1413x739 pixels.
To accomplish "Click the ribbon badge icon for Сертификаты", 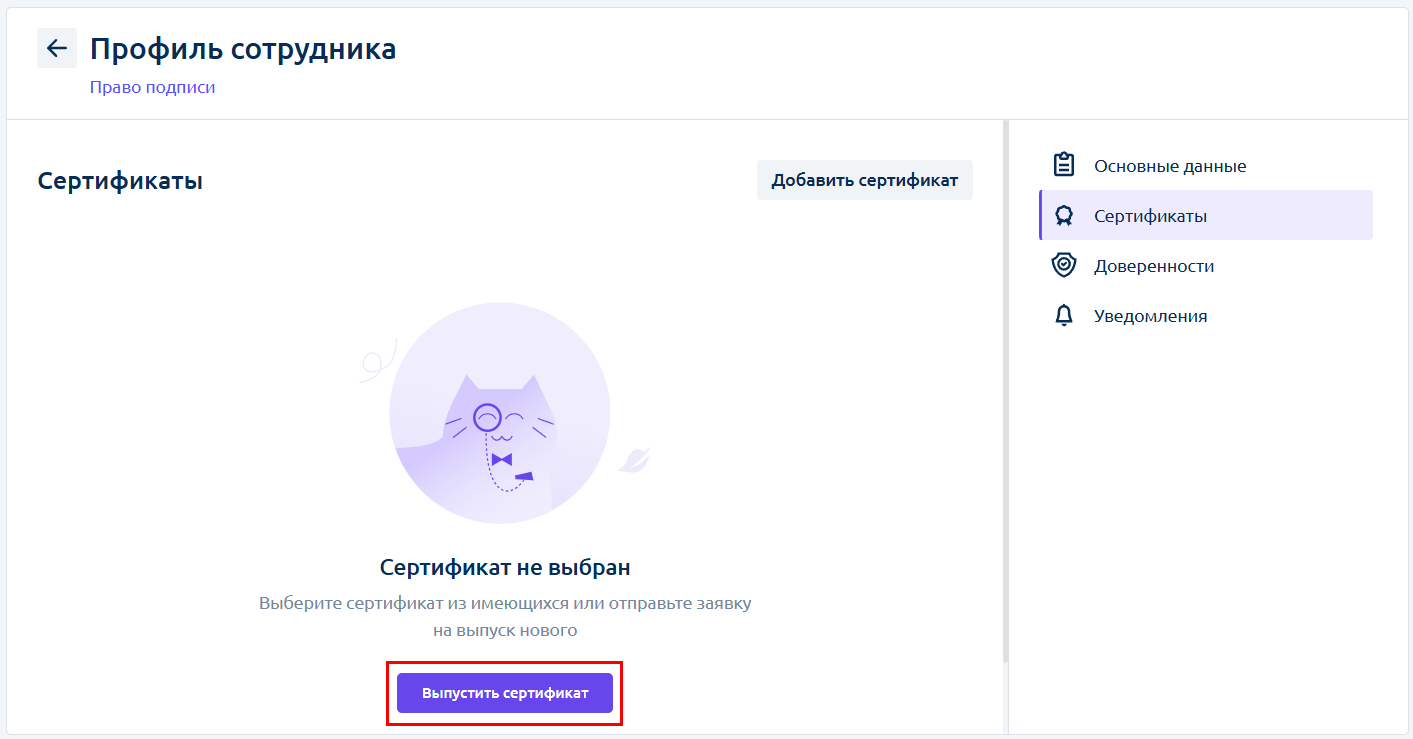I will (1064, 216).
